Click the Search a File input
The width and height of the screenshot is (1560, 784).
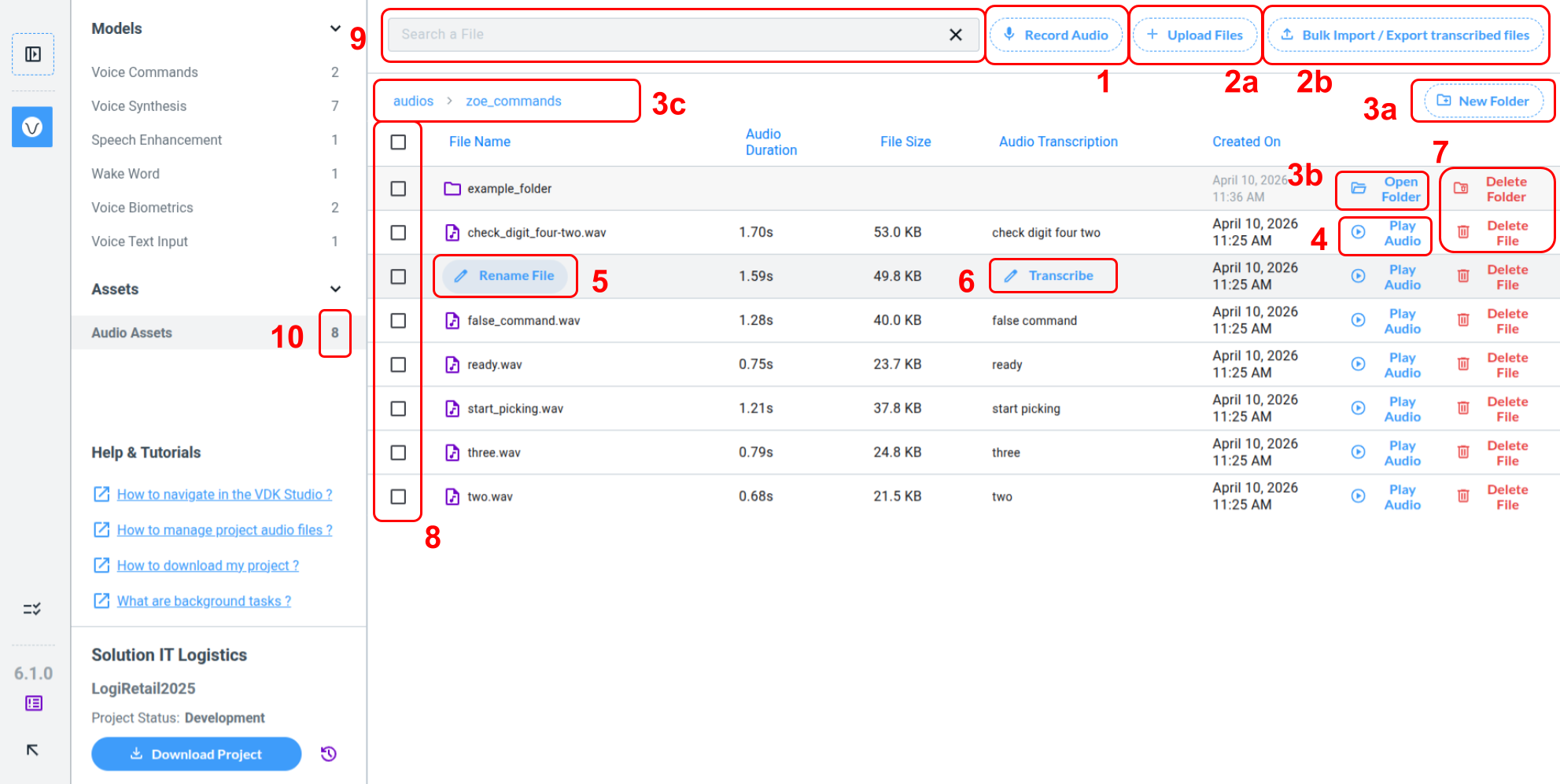pyautogui.click(x=669, y=35)
